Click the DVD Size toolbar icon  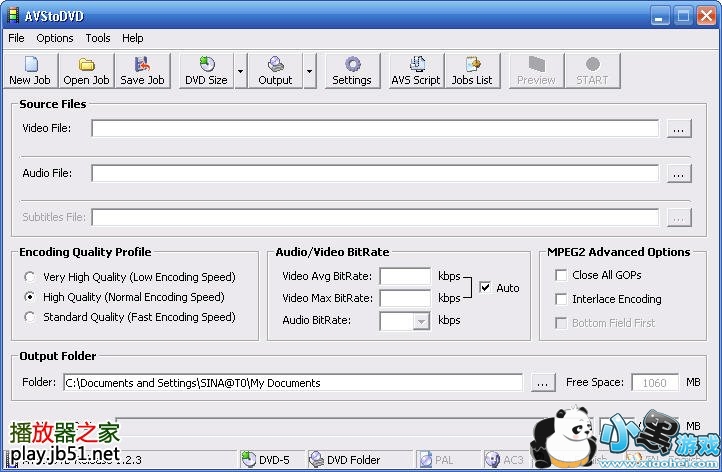point(206,71)
